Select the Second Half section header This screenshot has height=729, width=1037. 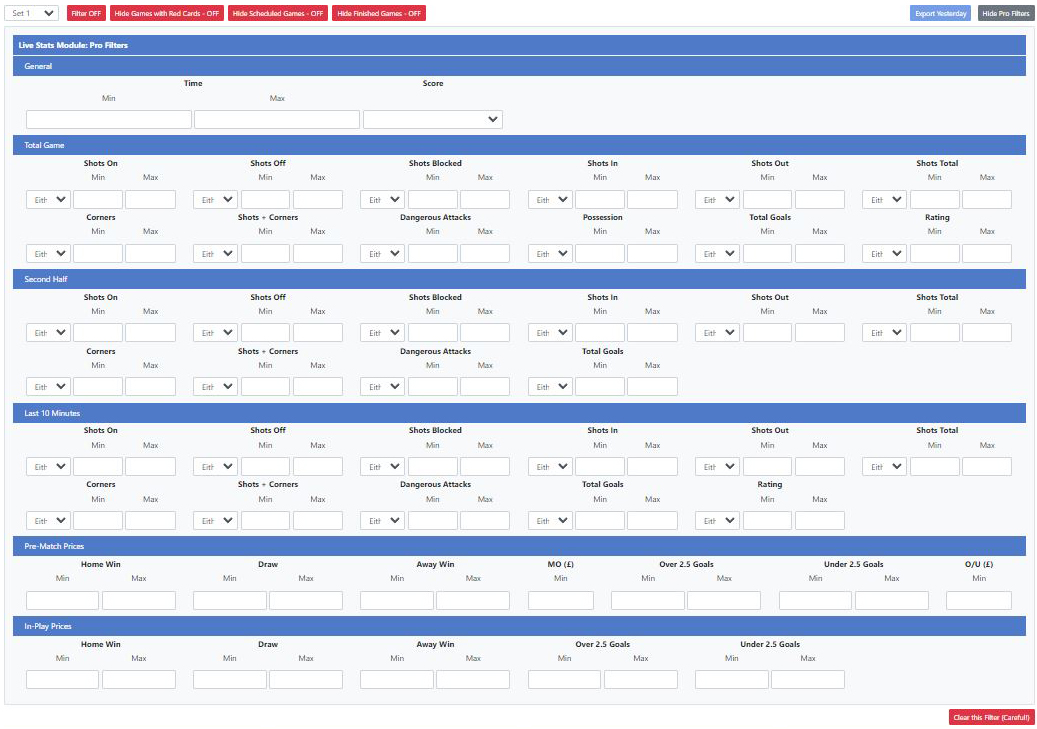click(518, 279)
